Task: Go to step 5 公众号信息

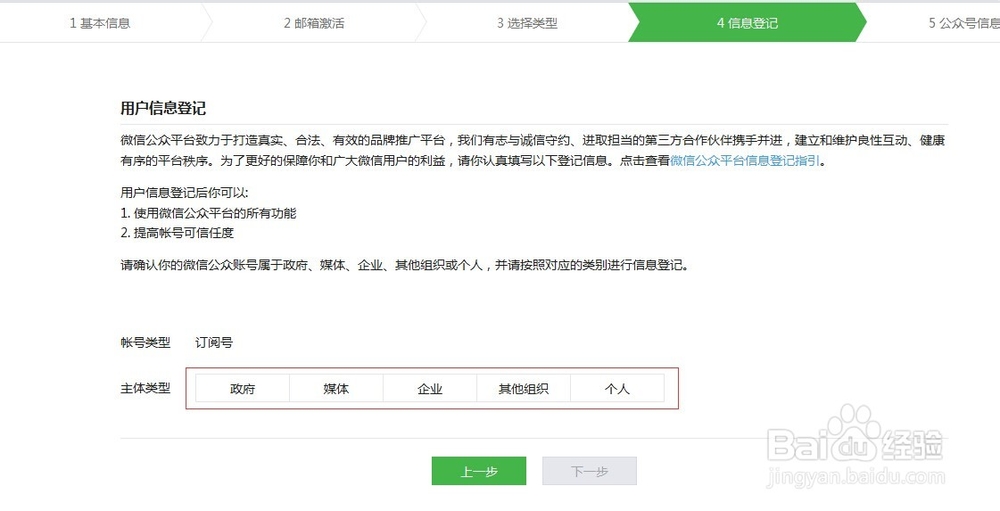Action: [964, 23]
